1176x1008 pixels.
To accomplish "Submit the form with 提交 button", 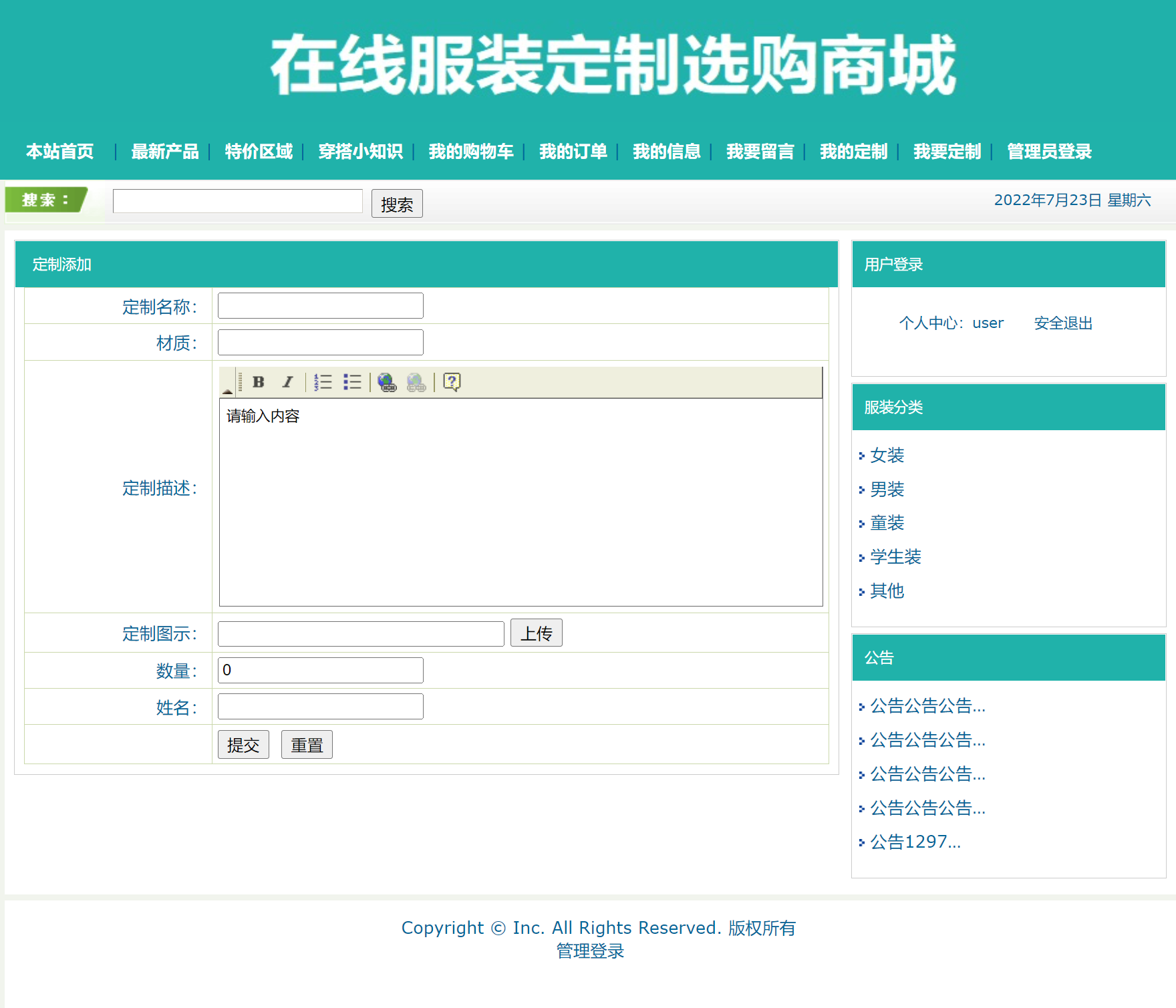I will pyautogui.click(x=243, y=744).
